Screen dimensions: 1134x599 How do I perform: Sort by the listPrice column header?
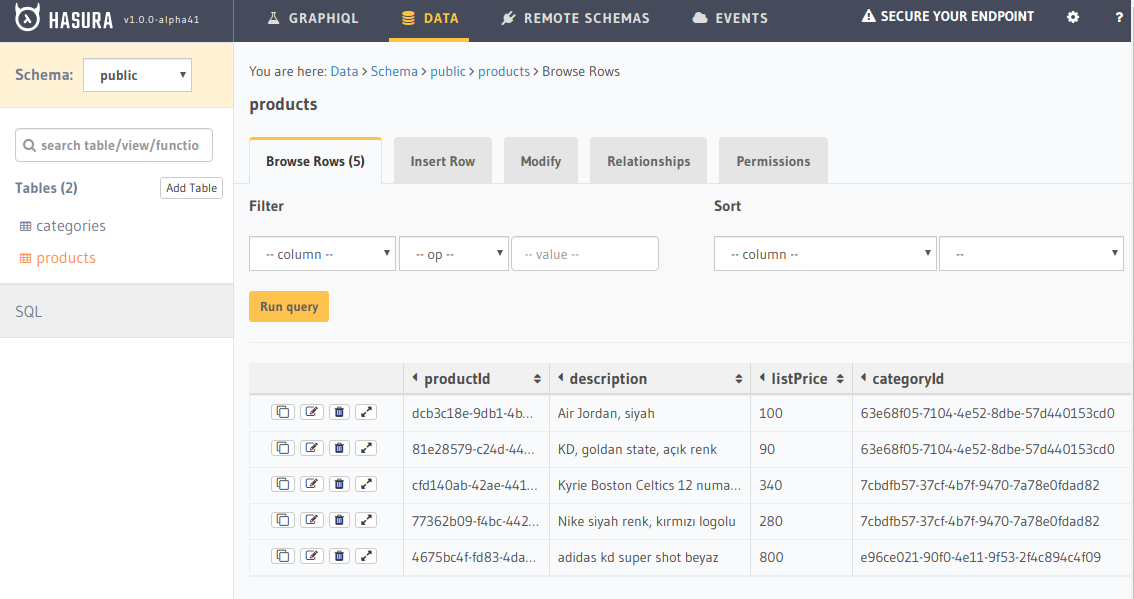pos(798,379)
